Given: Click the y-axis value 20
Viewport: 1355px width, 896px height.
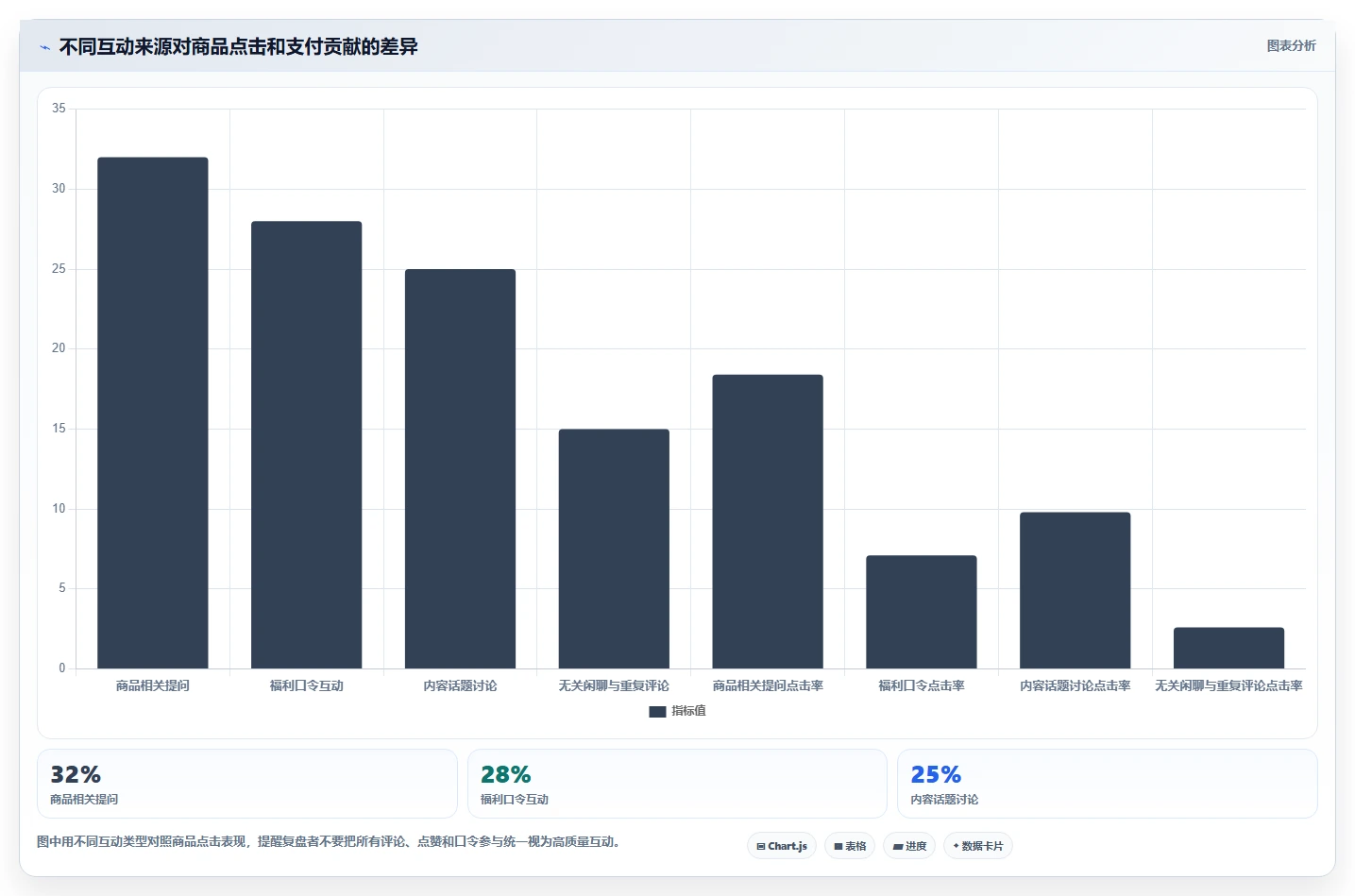Looking at the screenshot, I should (x=59, y=348).
